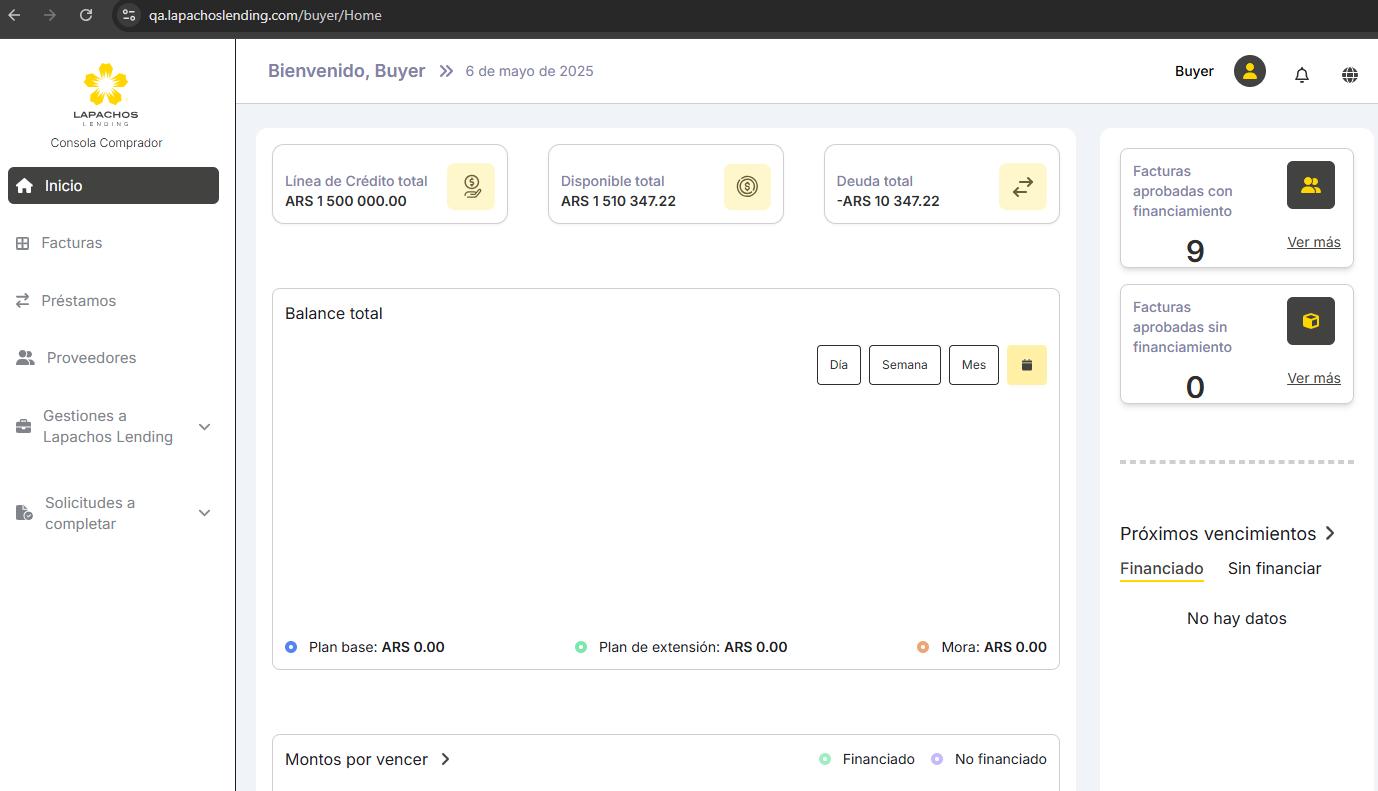Expand Solicitudes a completar menu
1378x791 pixels.
coord(204,513)
